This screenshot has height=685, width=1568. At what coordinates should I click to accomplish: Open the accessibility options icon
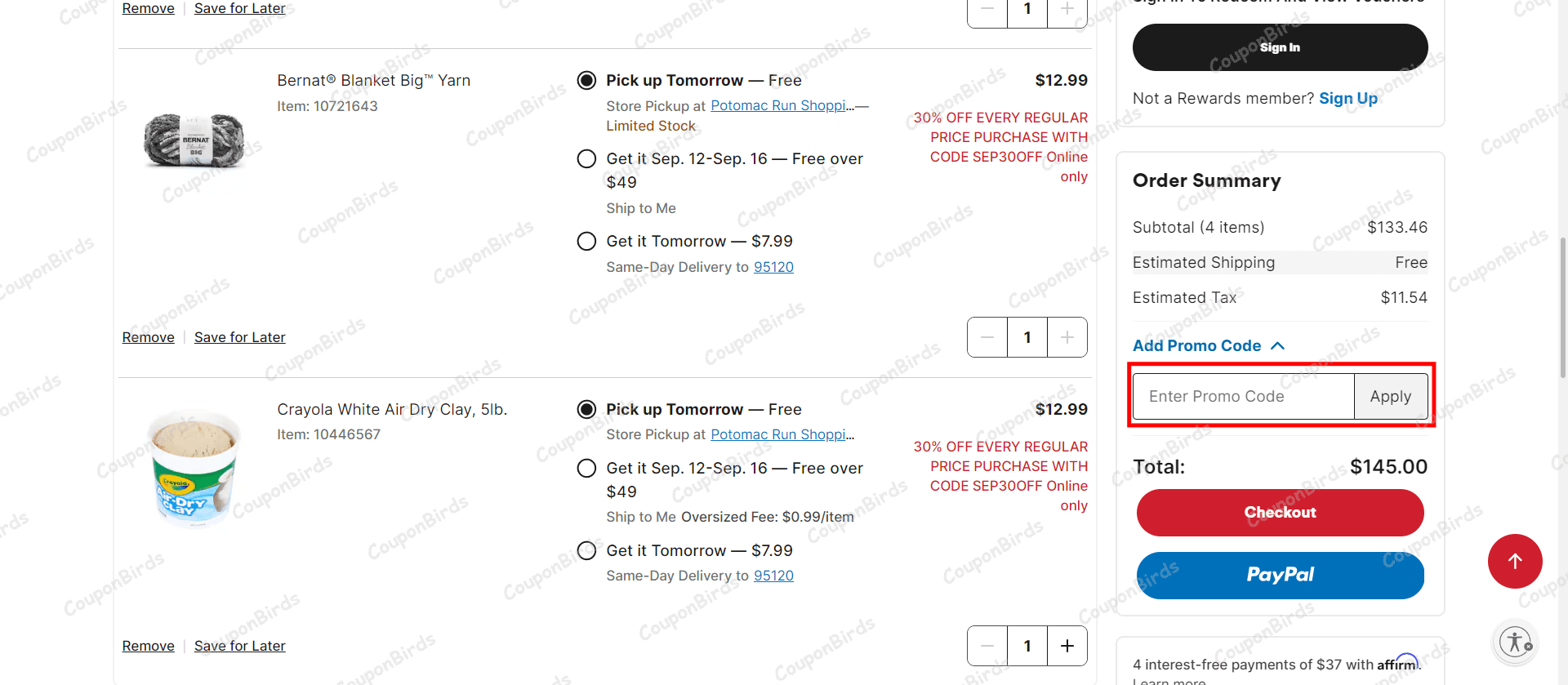[1515, 642]
